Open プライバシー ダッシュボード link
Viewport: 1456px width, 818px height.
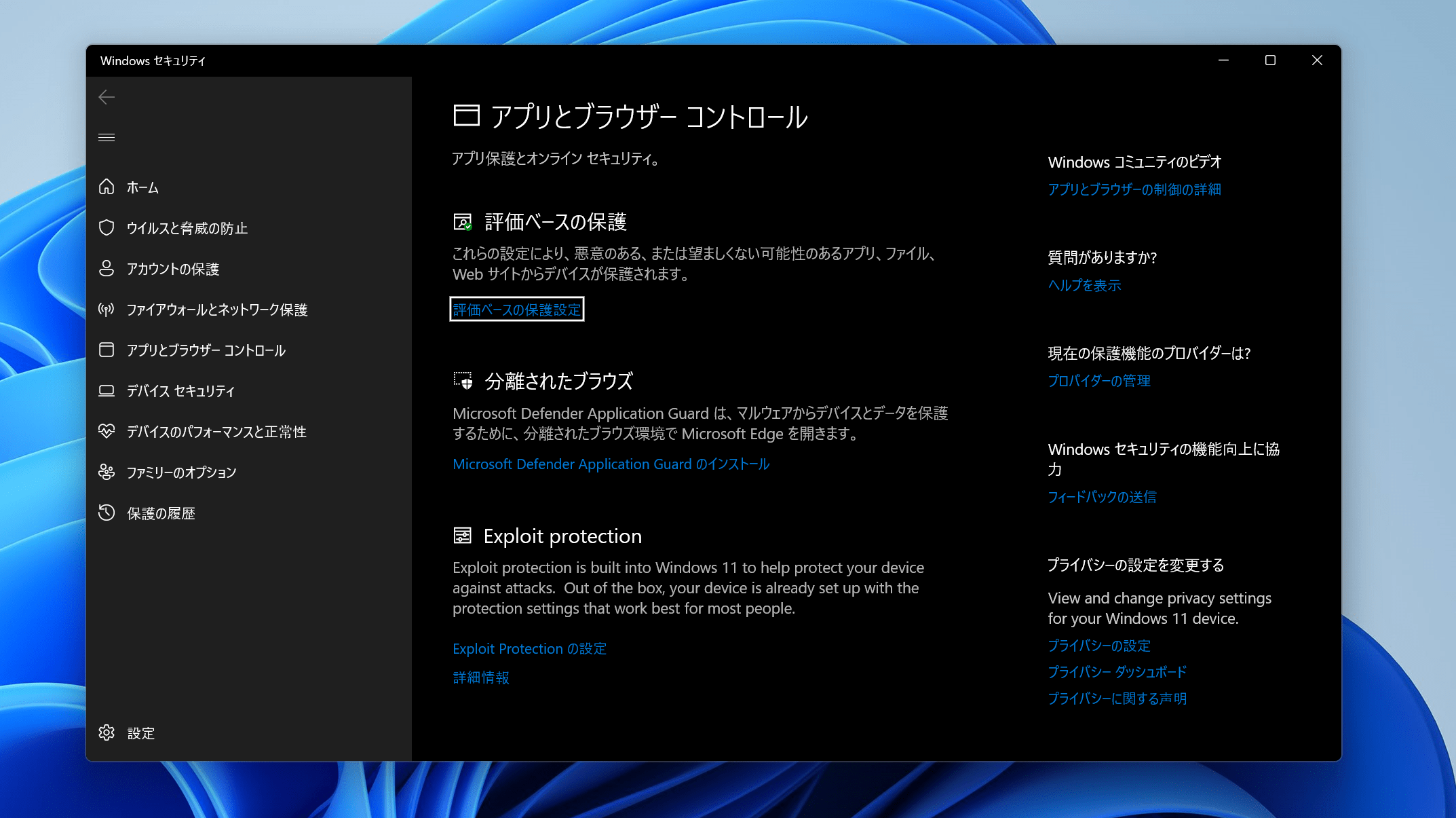point(1117,672)
